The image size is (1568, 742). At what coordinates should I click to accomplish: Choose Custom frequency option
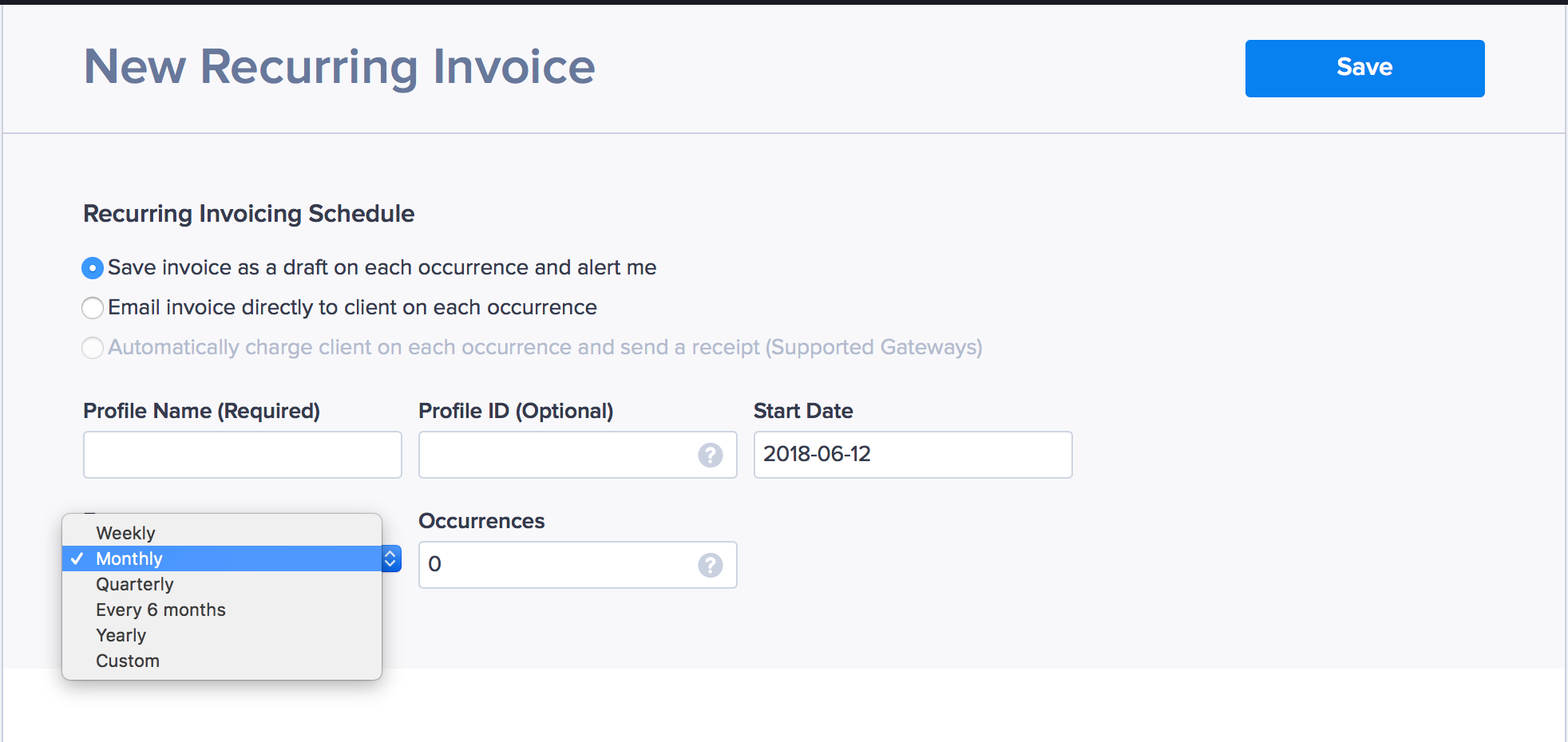click(x=222, y=661)
